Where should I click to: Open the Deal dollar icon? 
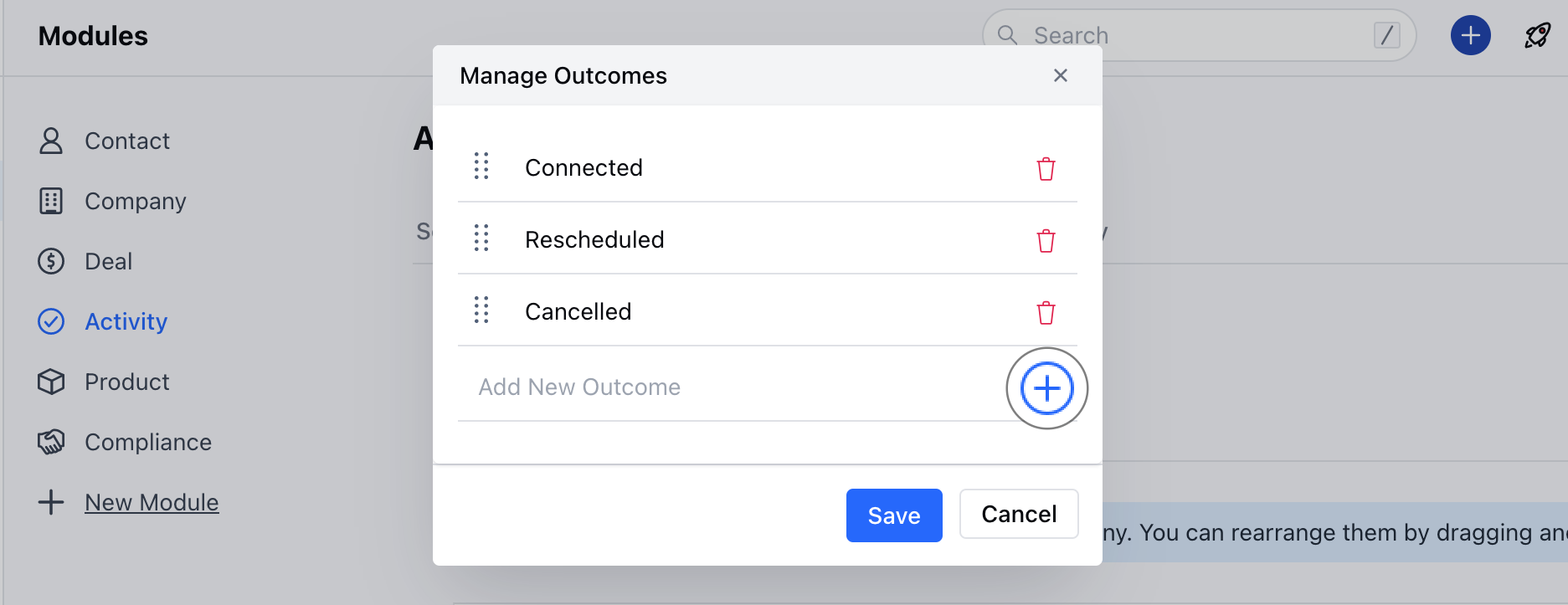coord(51,261)
